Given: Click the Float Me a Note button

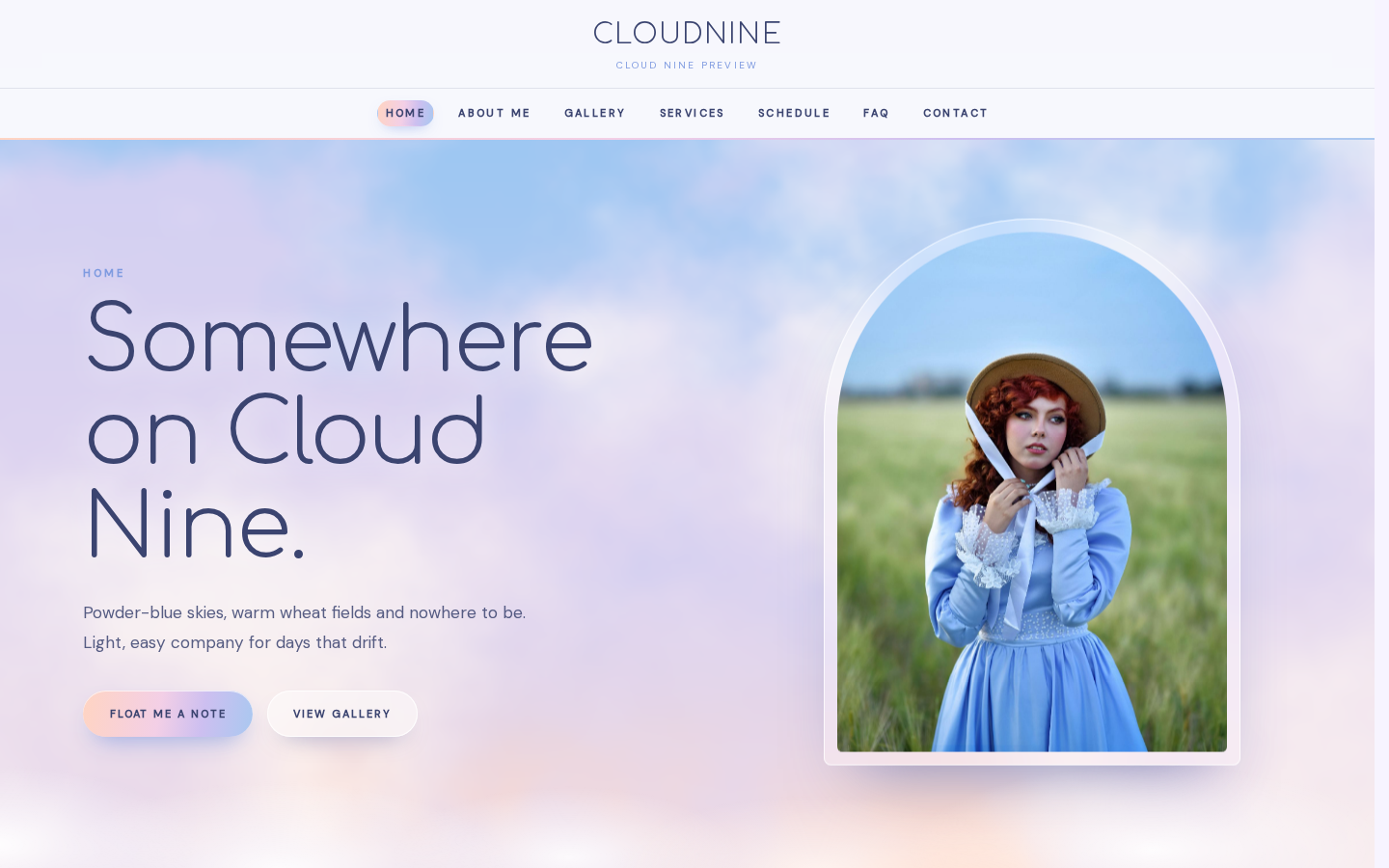Looking at the screenshot, I should click(x=168, y=714).
